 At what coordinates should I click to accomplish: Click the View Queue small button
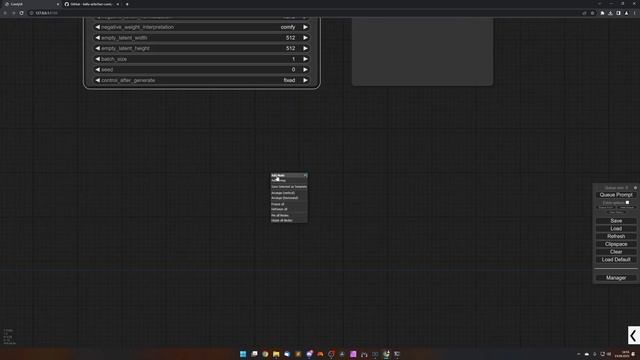627,207
